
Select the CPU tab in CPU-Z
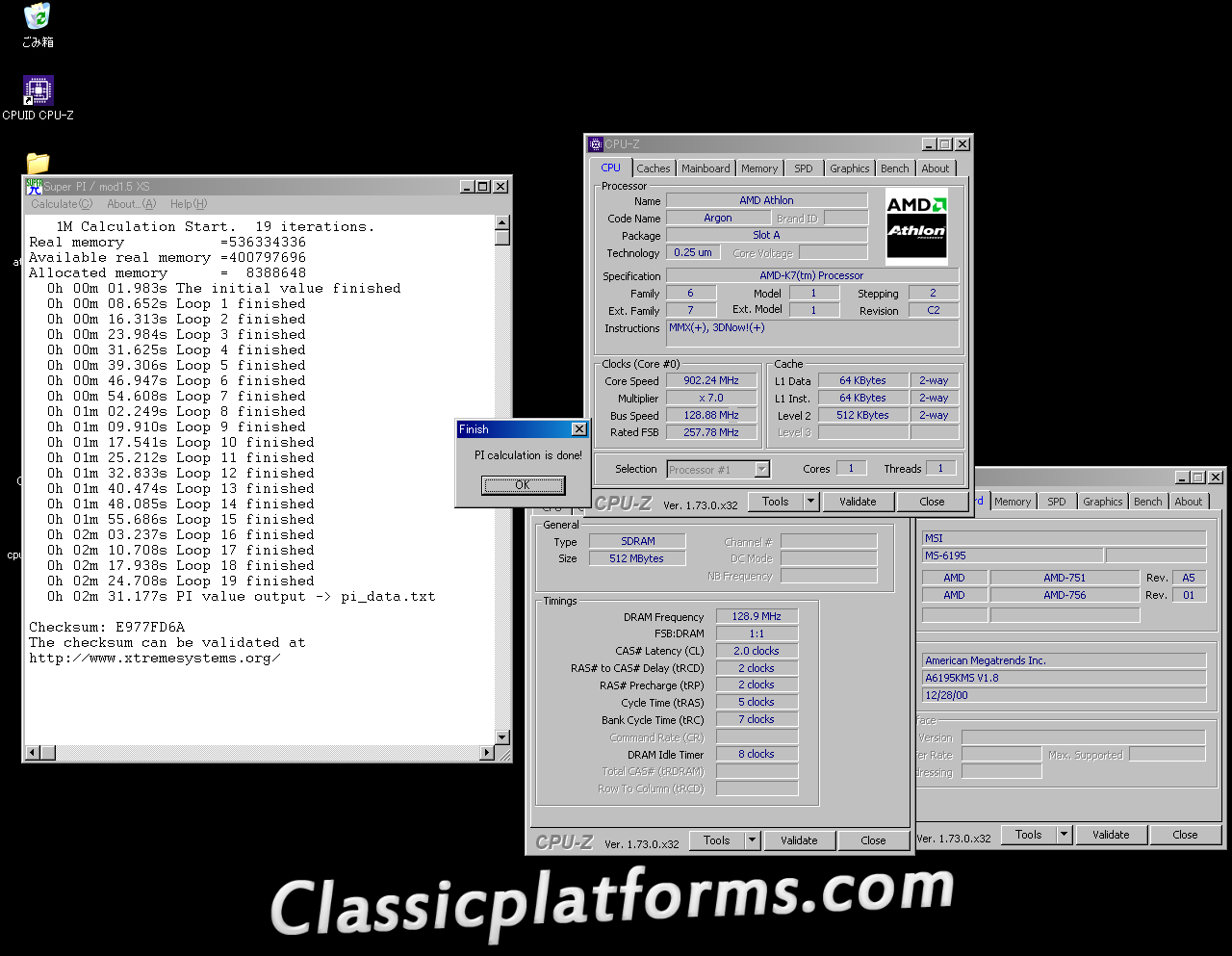tap(611, 168)
